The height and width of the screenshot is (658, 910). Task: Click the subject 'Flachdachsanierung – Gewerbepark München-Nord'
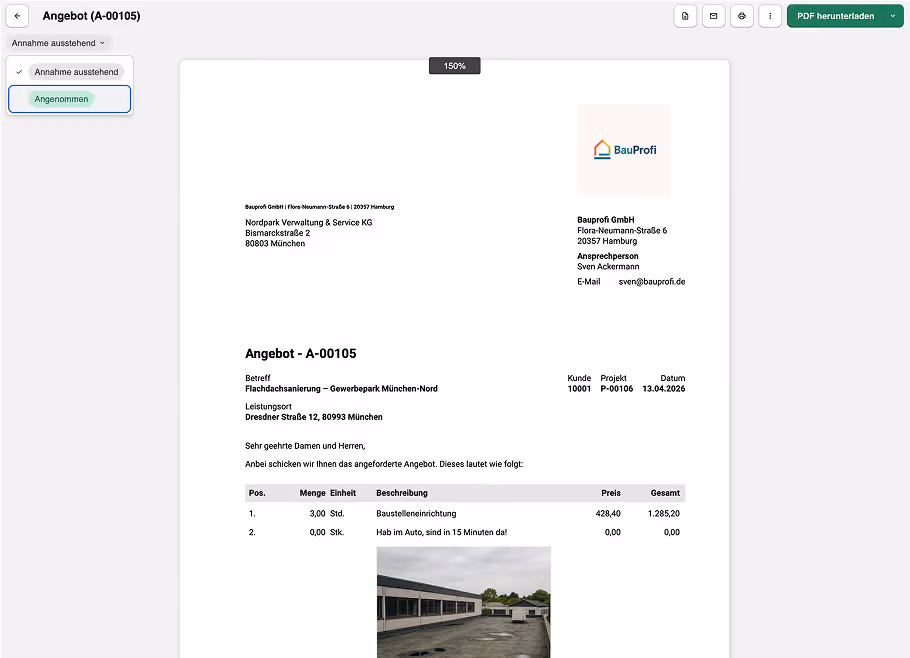click(x=341, y=389)
